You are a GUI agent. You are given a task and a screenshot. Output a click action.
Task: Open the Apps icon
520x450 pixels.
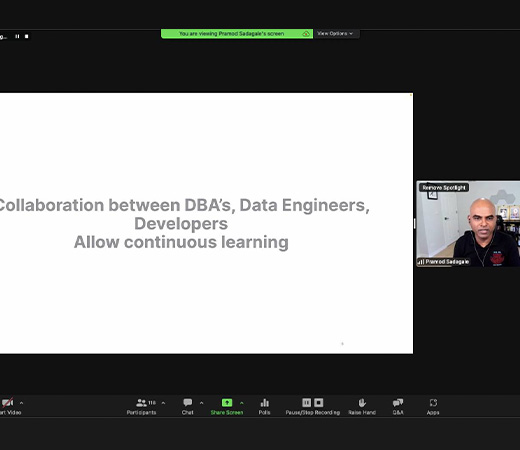(x=433, y=403)
